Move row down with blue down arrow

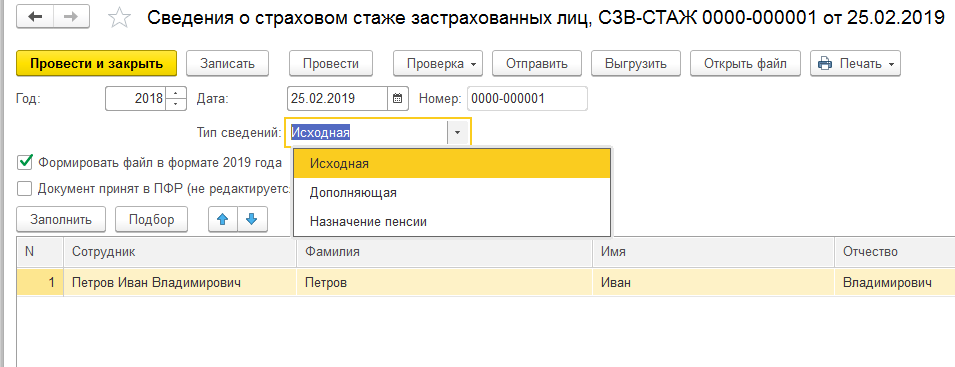[252, 220]
